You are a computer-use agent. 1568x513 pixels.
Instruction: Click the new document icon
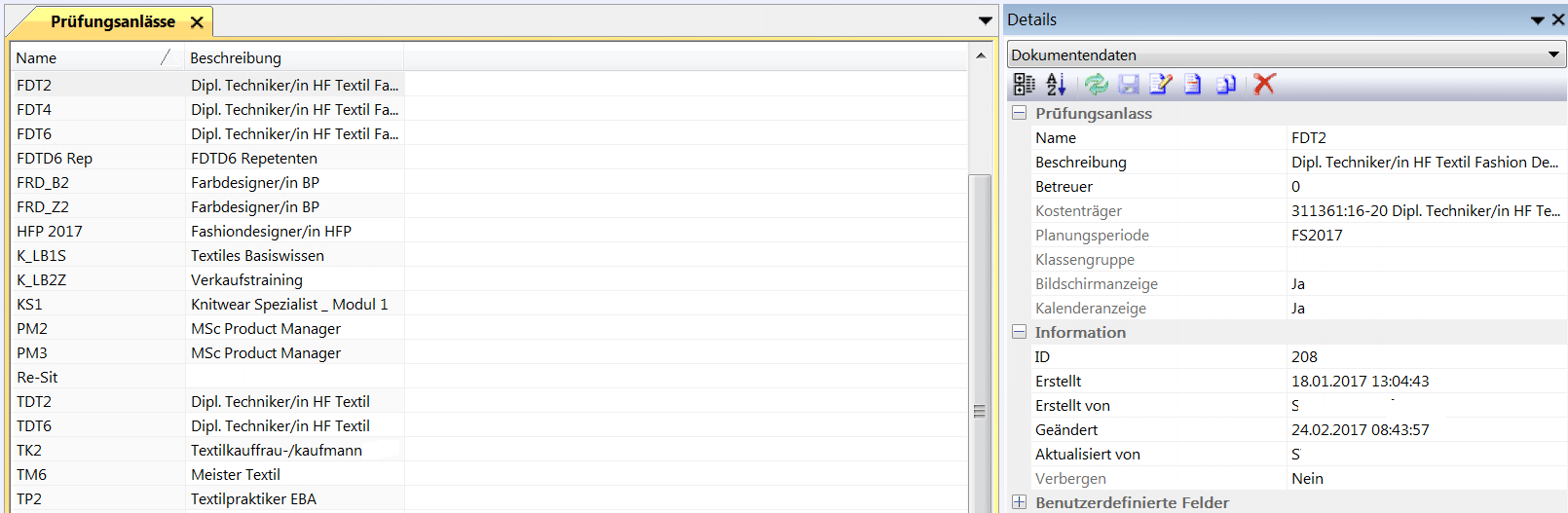[x=1193, y=85]
